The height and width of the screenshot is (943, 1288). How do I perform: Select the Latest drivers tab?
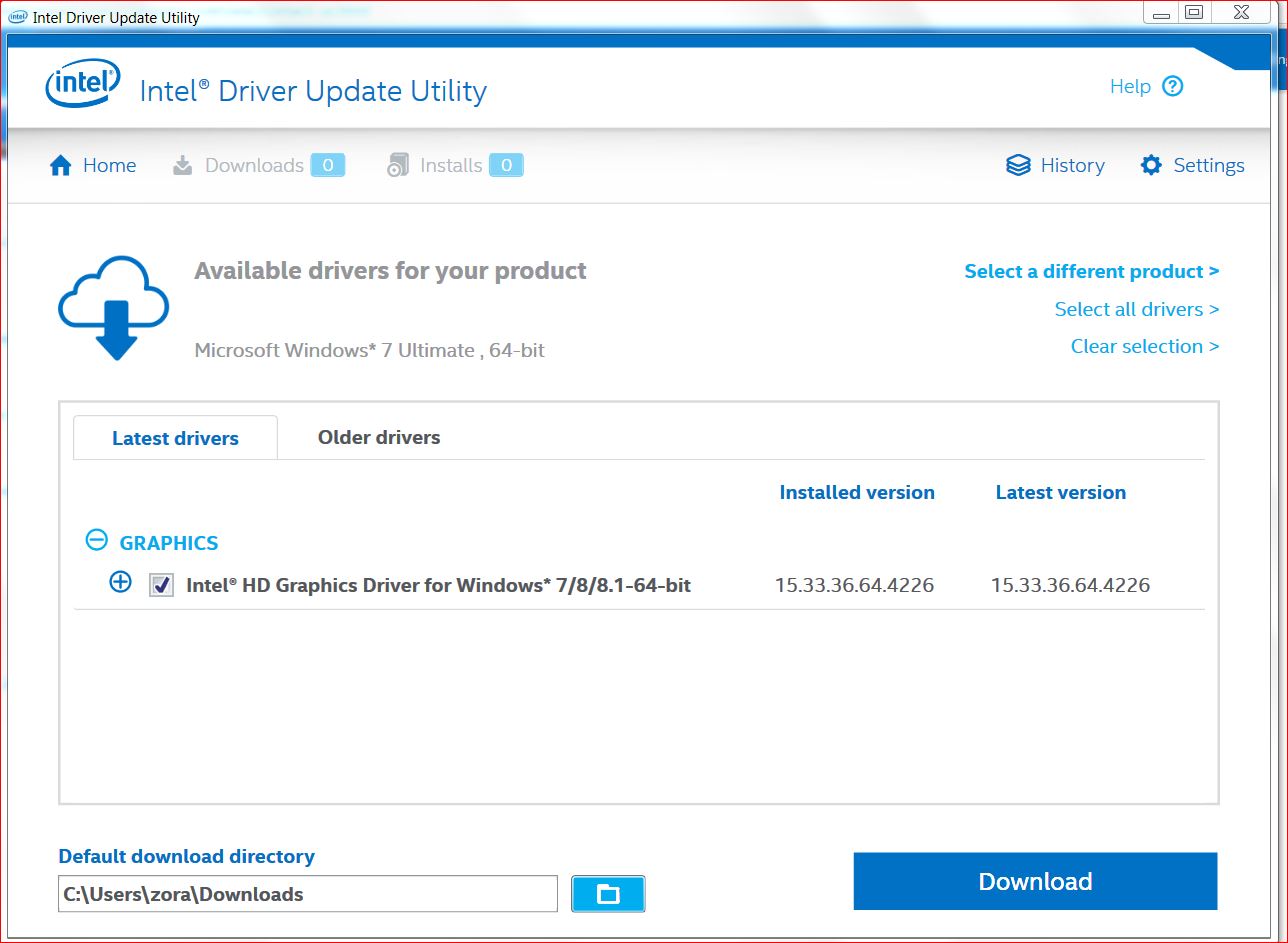click(x=175, y=438)
